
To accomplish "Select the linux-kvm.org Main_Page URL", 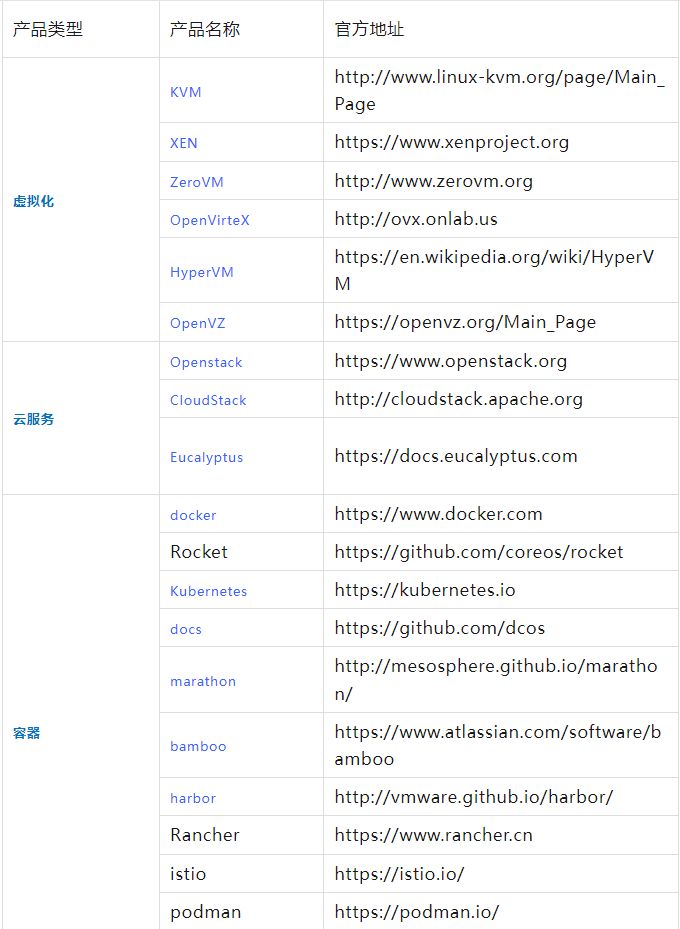I will coord(499,91).
